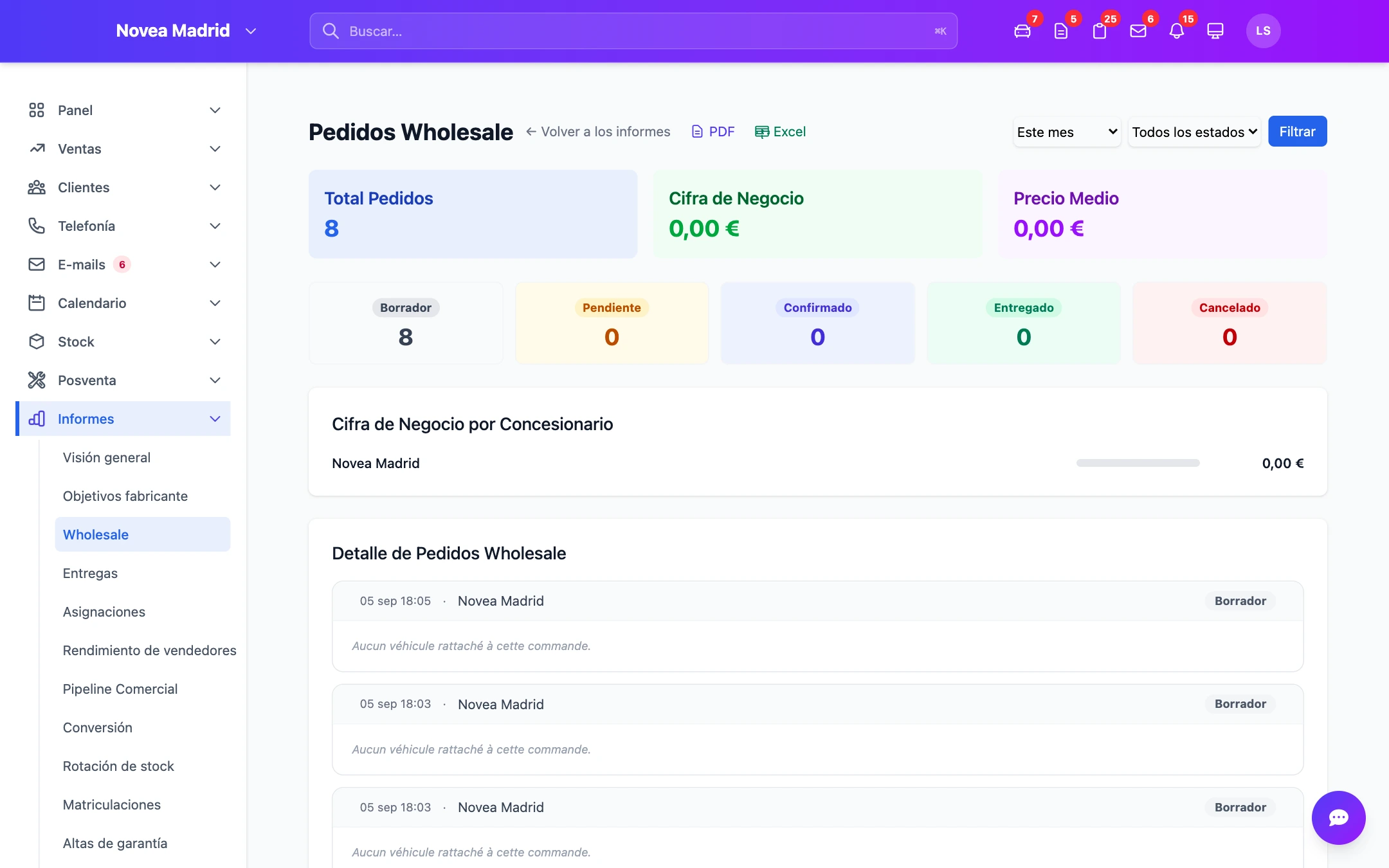This screenshot has width=1389, height=868.
Task: Open the notifications bell icon
Action: click(x=1177, y=31)
